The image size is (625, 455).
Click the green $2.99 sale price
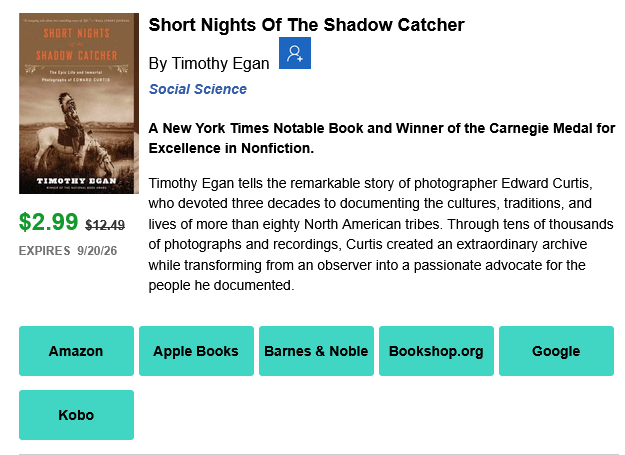[x=48, y=222]
